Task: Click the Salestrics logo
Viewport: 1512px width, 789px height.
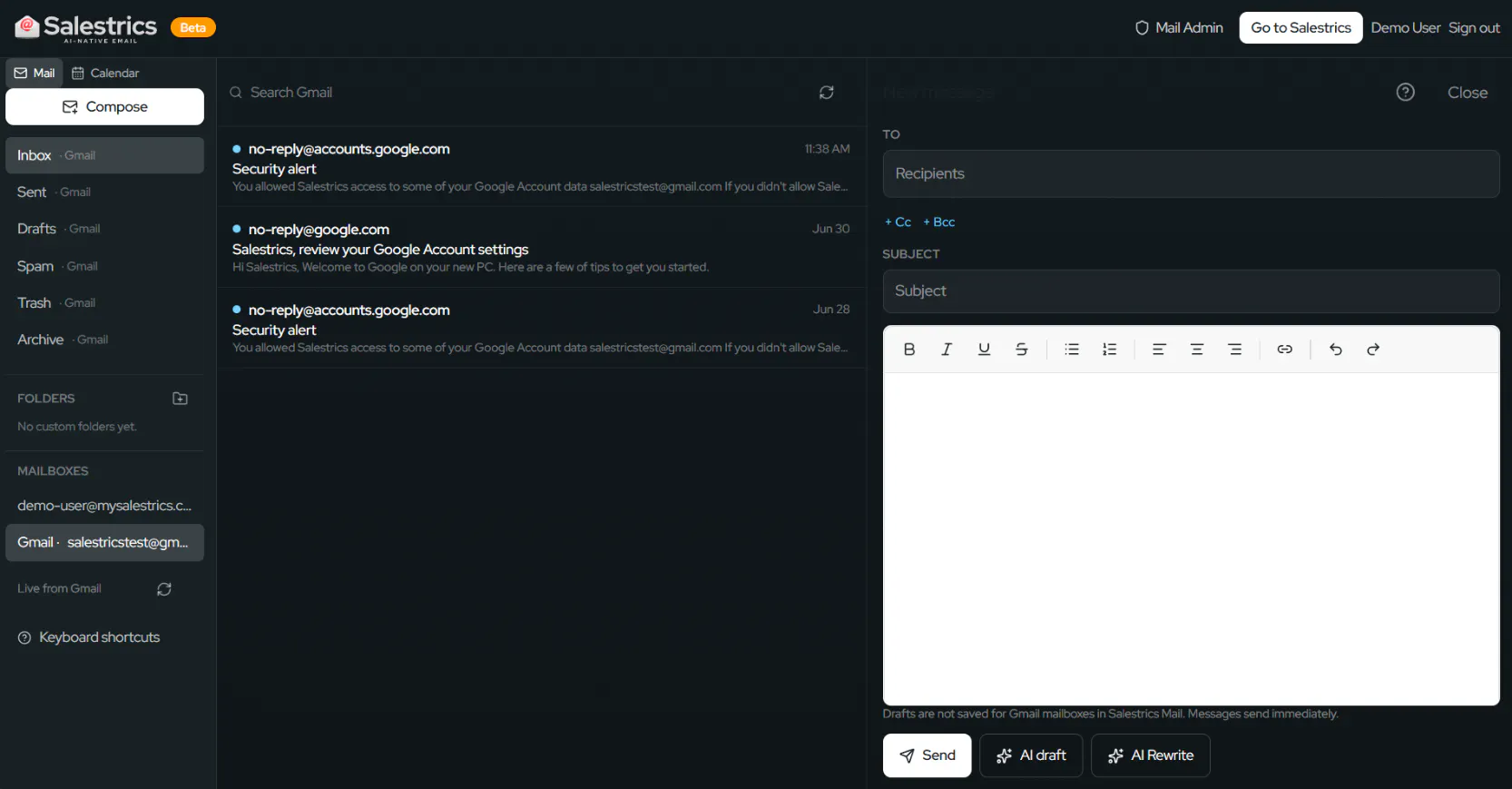Action: [86, 27]
